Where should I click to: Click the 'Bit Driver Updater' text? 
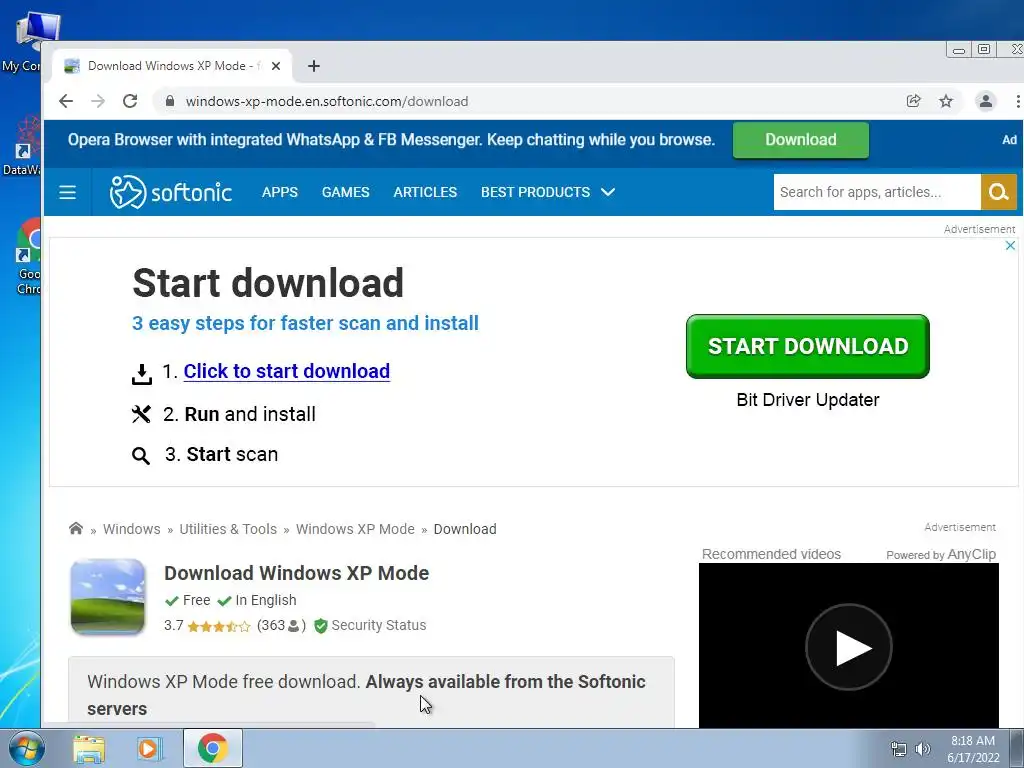click(808, 400)
